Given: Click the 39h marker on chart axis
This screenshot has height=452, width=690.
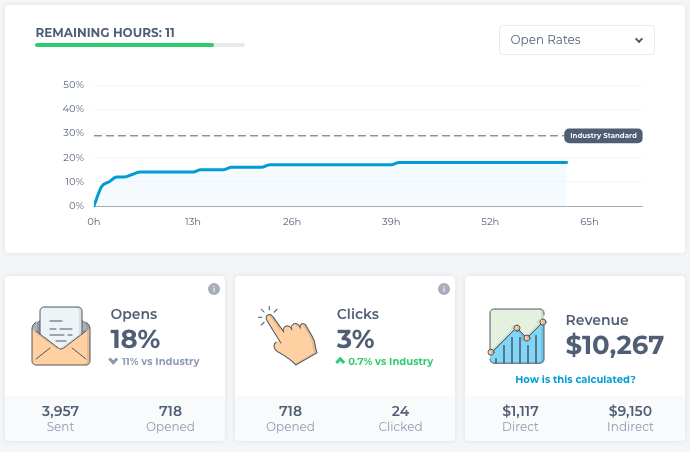Looking at the screenshot, I should pos(390,221).
